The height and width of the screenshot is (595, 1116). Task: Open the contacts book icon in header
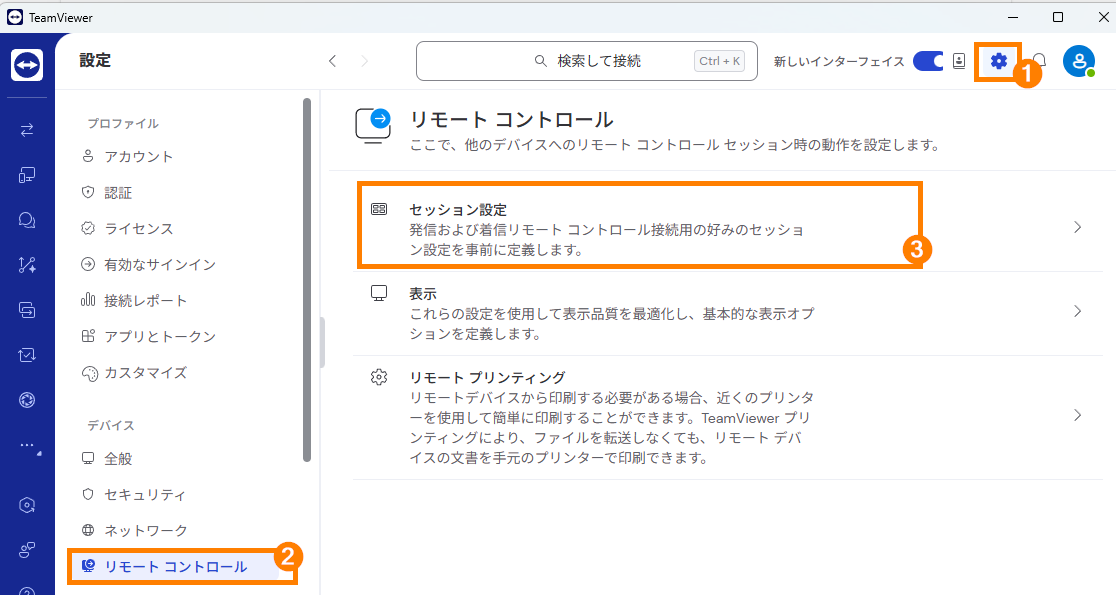coord(959,61)
